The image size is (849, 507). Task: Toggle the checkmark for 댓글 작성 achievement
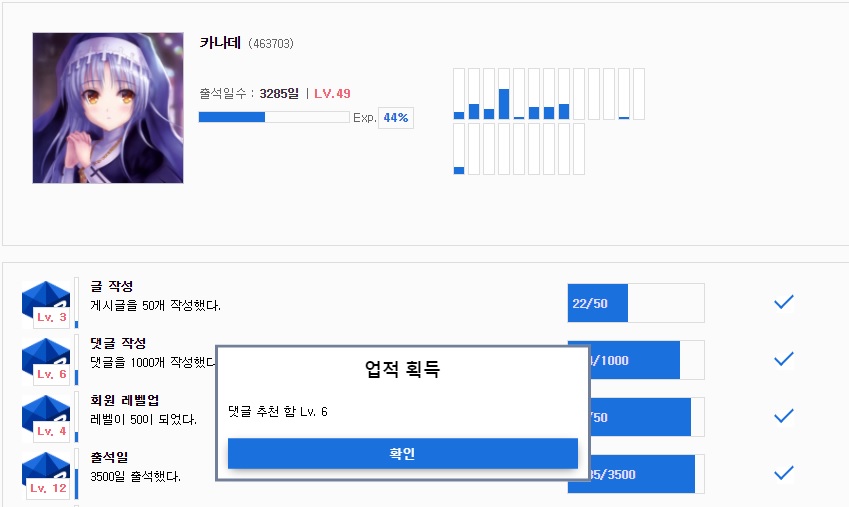(784, 359)
